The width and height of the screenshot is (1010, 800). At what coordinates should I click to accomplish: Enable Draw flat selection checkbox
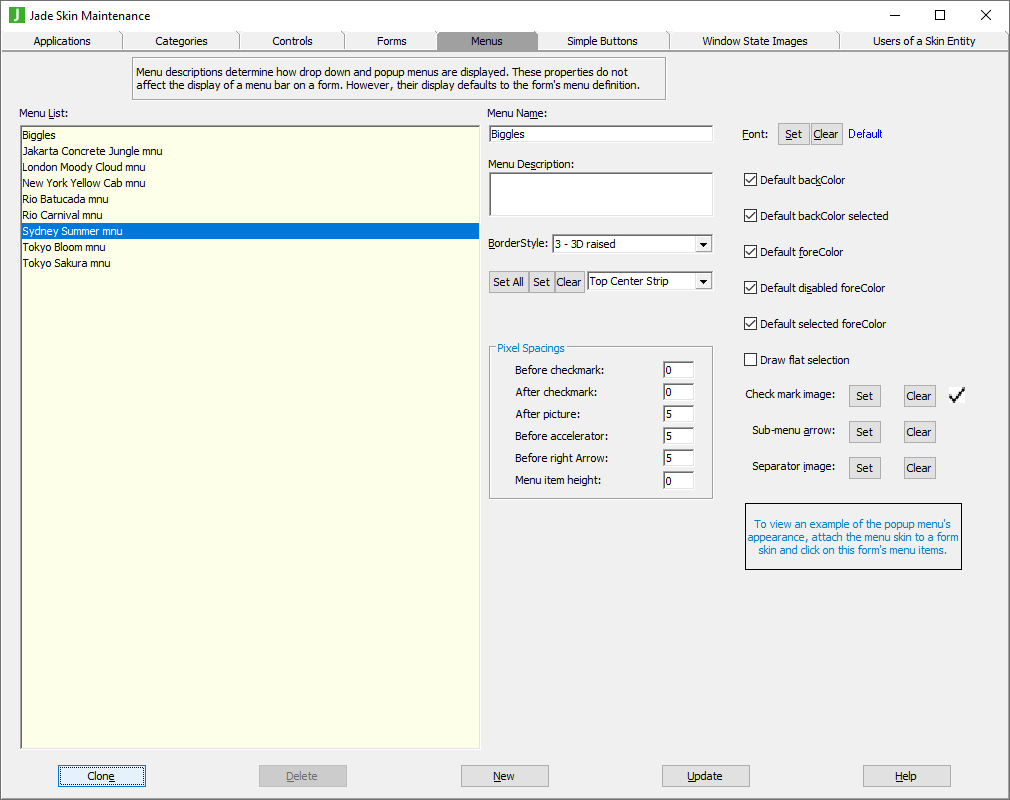tap(751, 360)
